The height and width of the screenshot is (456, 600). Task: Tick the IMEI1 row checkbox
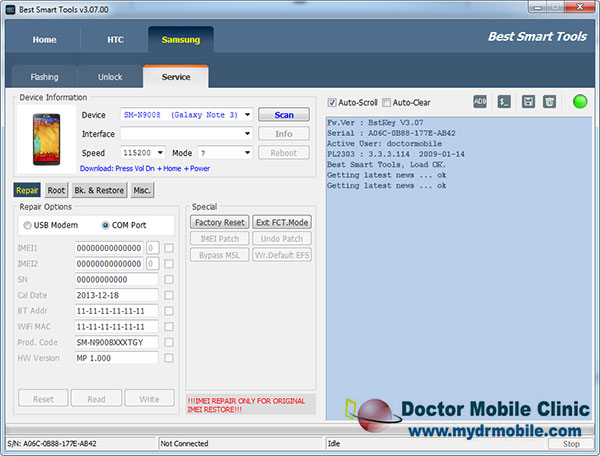[x=168, y=248]
